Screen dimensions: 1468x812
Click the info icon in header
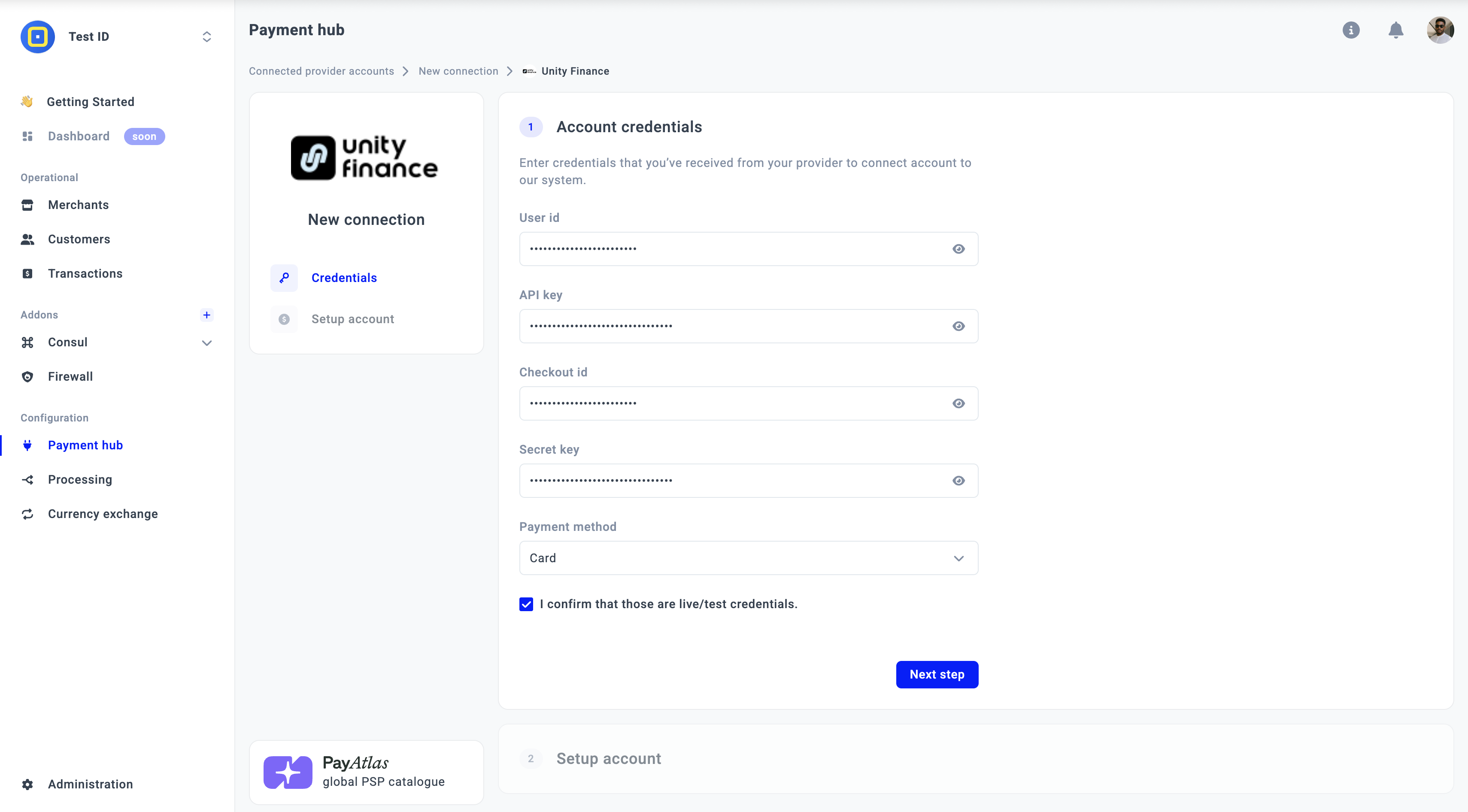1351,30
